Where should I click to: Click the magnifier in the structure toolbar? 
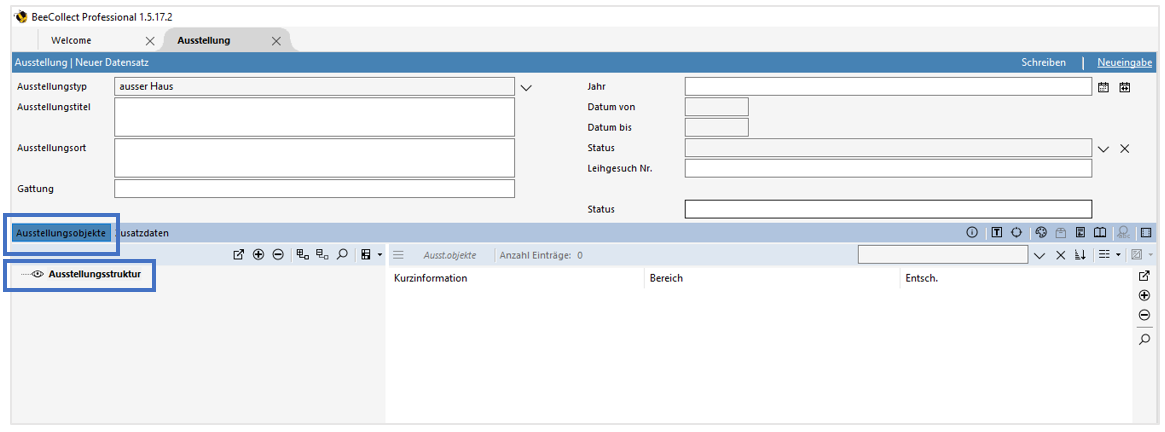tap(342, 255)
